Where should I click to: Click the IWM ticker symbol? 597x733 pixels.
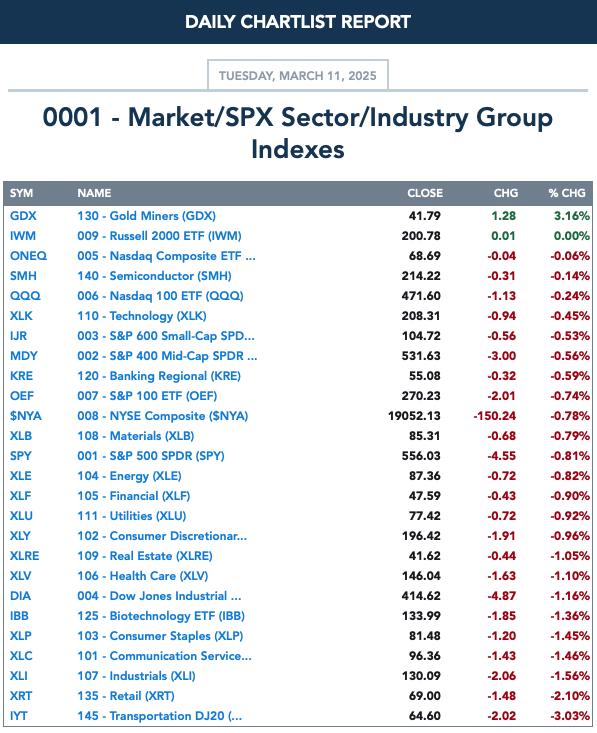(x=22, y=236)
